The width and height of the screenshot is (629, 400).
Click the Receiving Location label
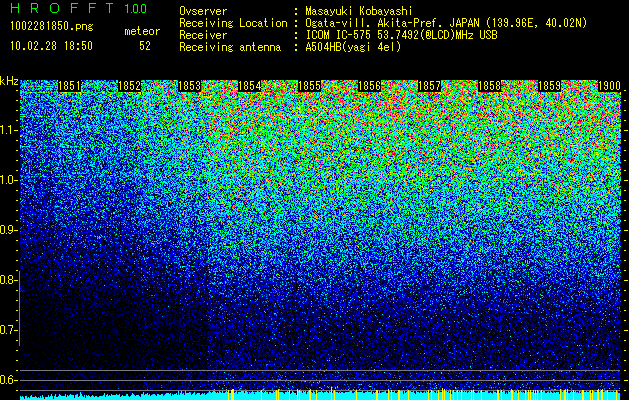[233, 23]
